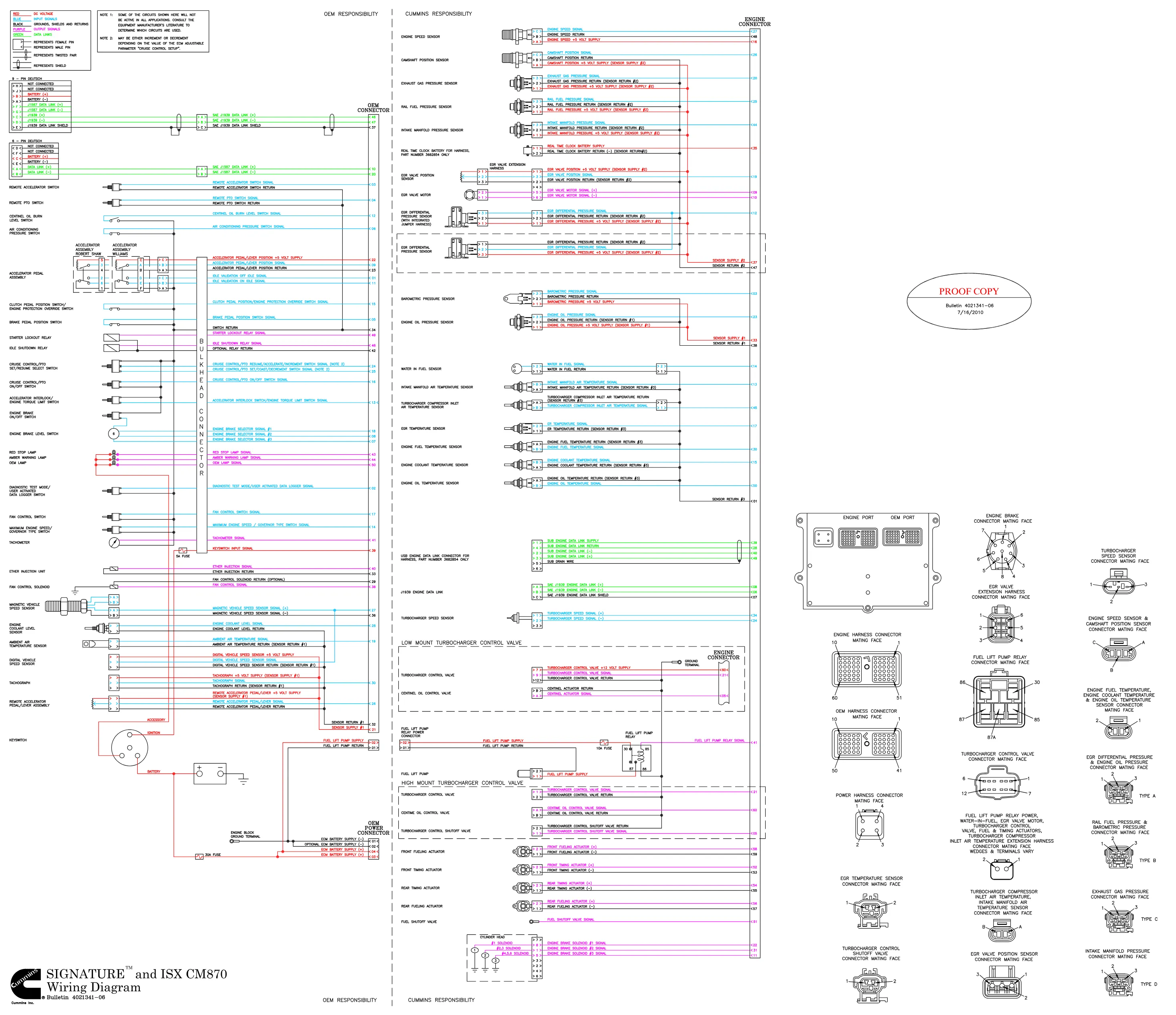Click the 30A fuse symbol

pos(199,857)
